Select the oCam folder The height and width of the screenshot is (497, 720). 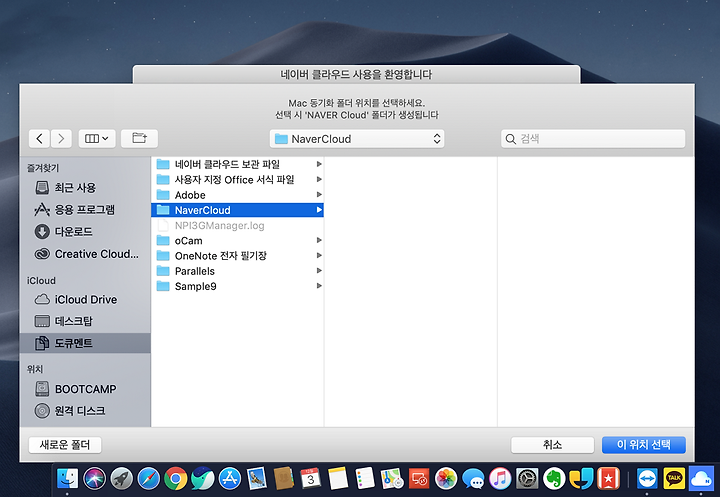237,241
